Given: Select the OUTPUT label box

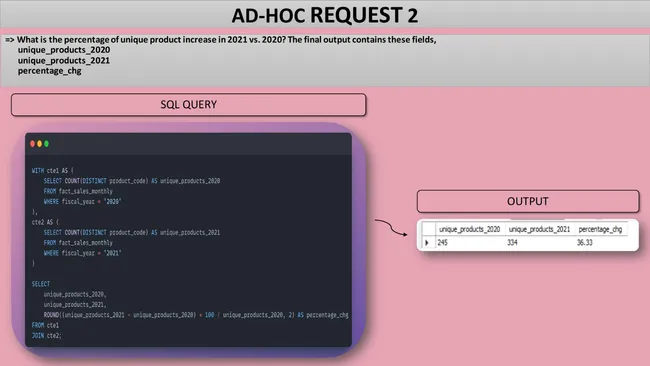Looking at the screenshot, I should [x=528, y=201].
